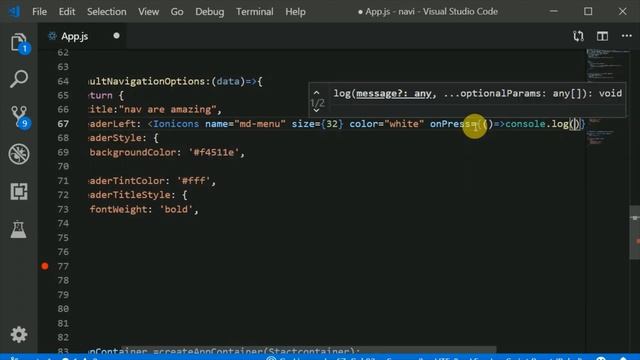Screen dimensions: 640x360
Task: Open the Terminal menu
Action: point(255,11)
